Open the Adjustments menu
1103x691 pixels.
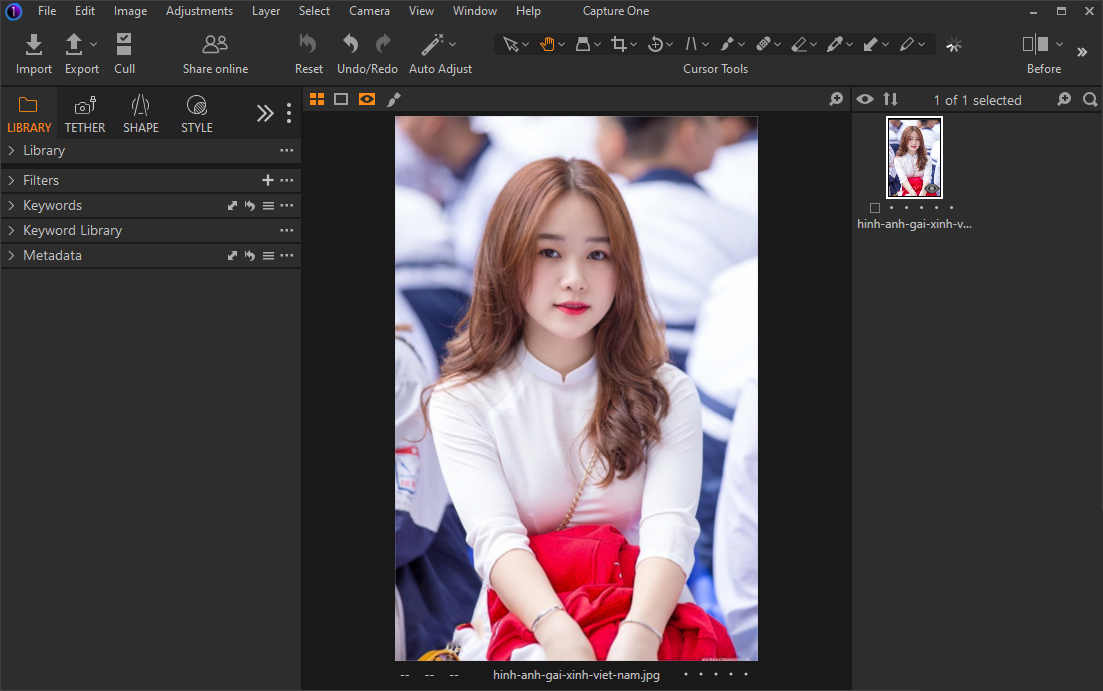[199, 11]
